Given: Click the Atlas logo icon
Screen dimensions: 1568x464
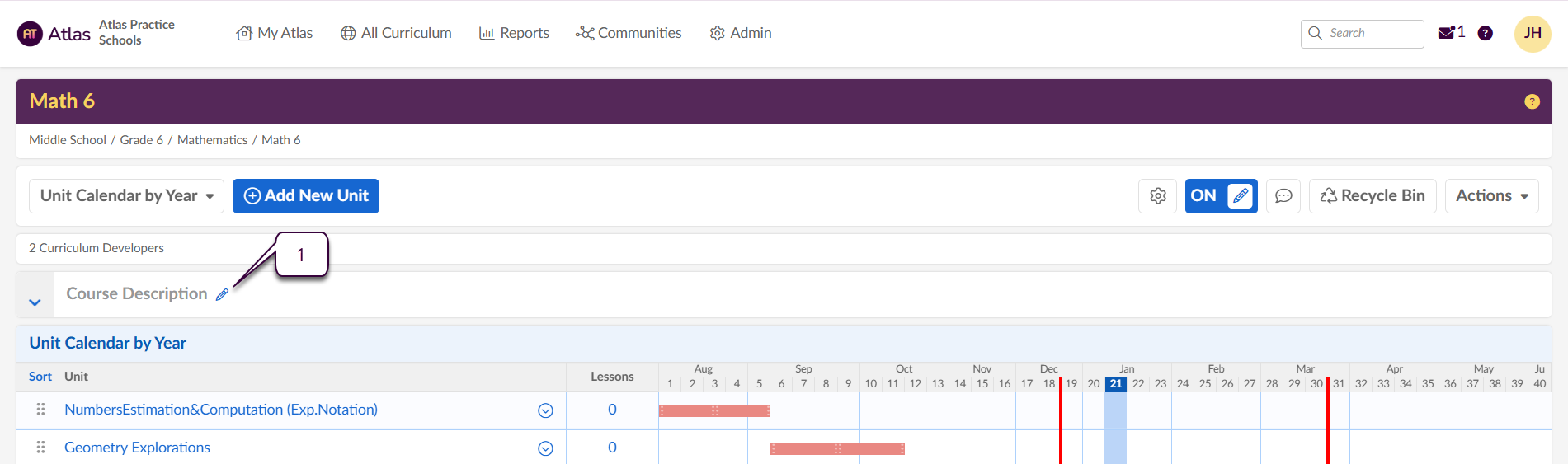Looking at the screenshot, I should point(30,34).
